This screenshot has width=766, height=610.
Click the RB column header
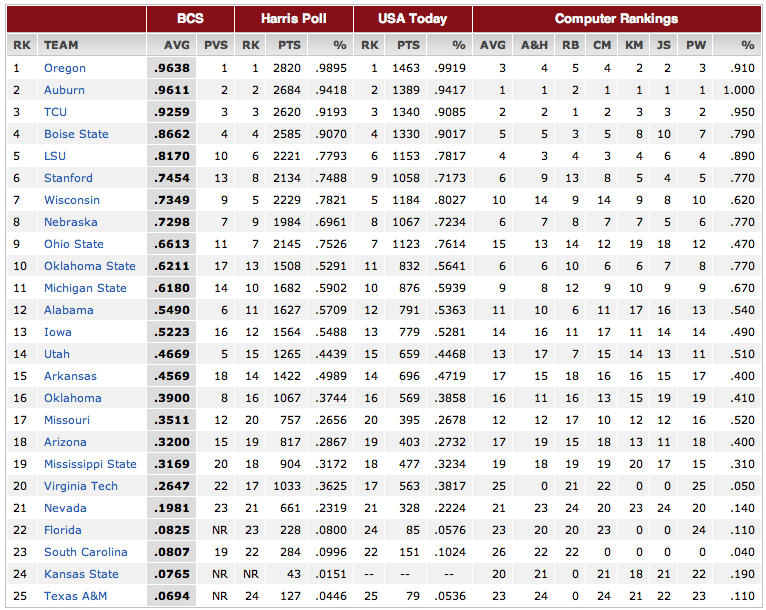[x=570, y=45]
